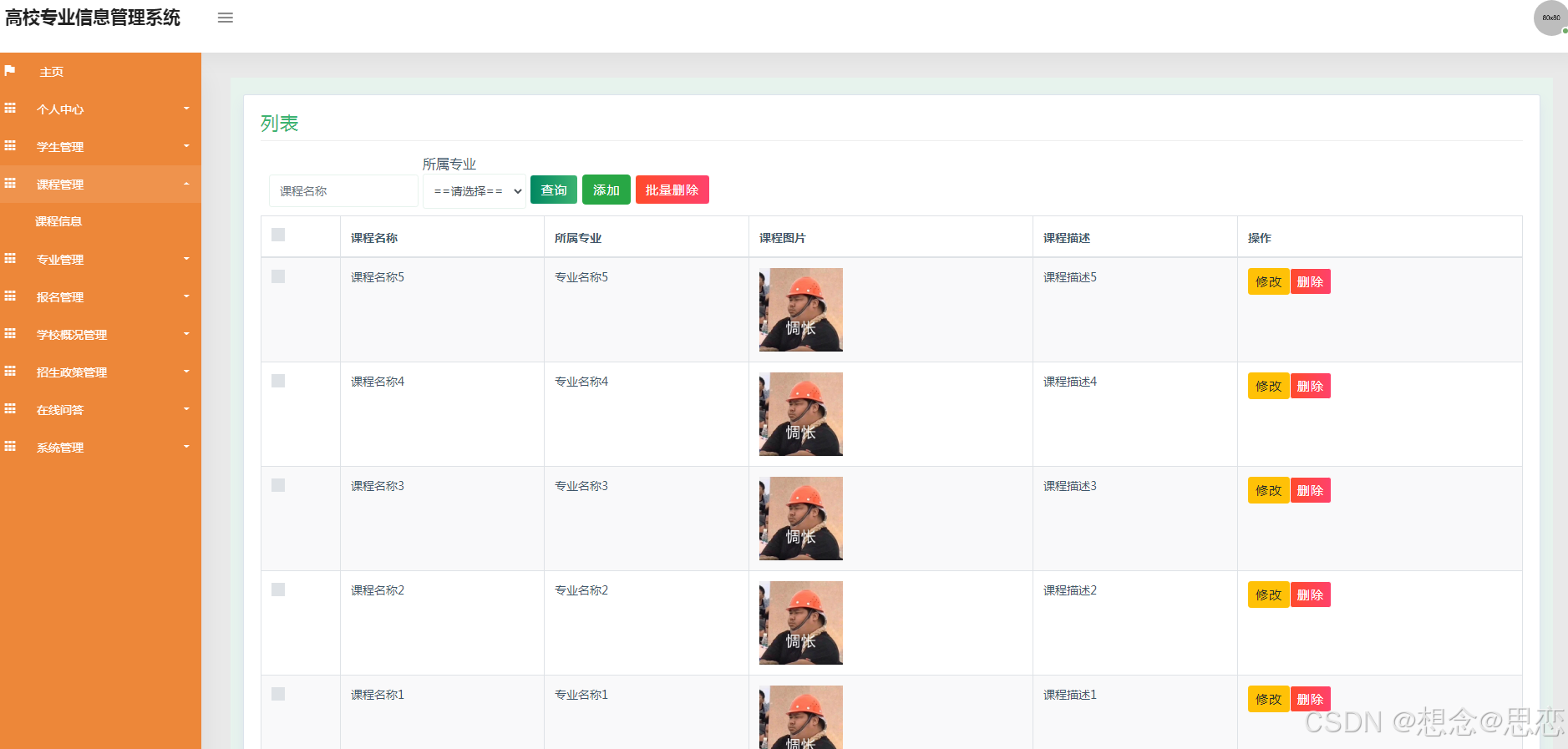Click 删除 for 课程名称2

tap(1310, 595)
